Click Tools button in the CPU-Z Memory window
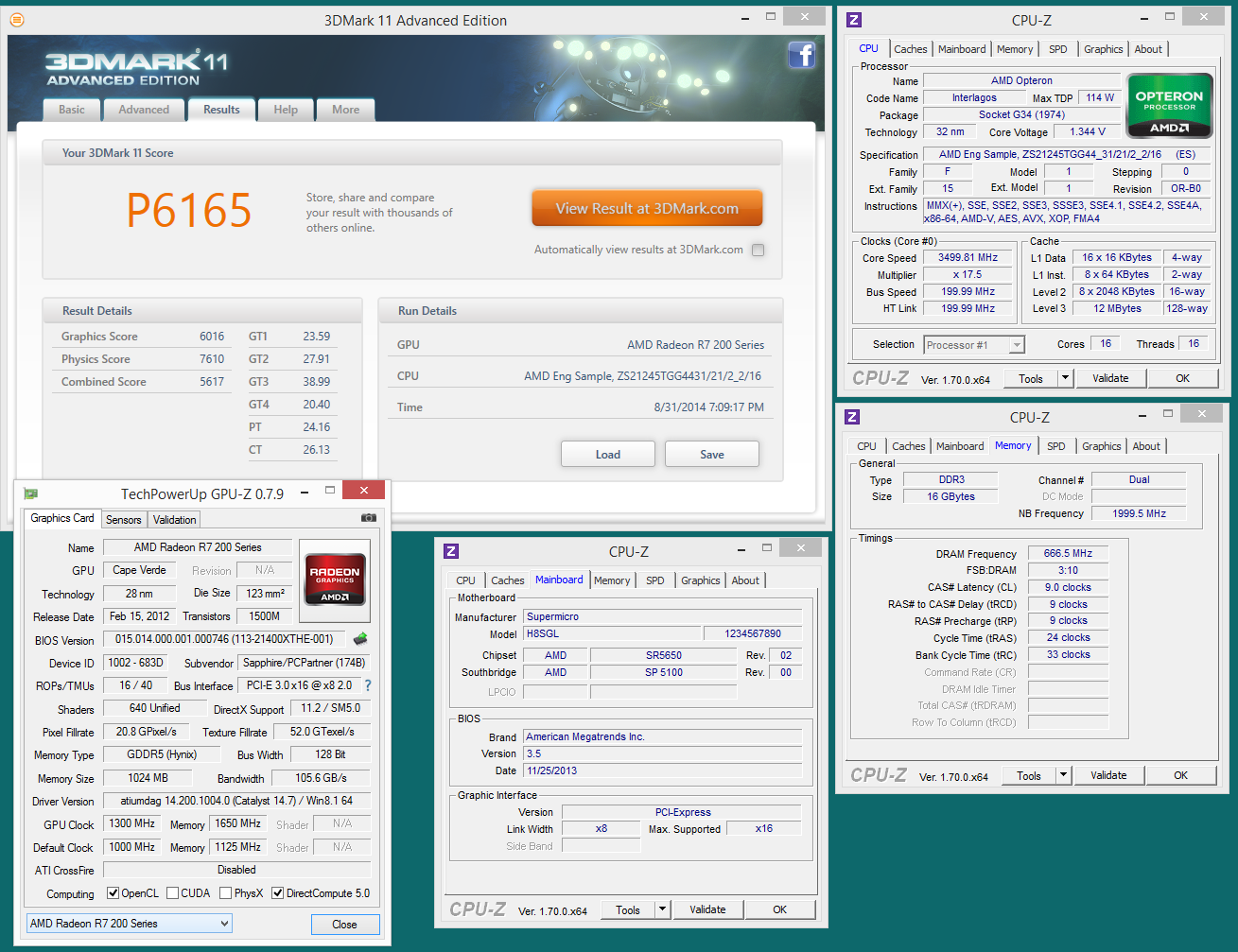This screenshot has width=1238, height=952. pyautogui.click(x=1029, y=775)
